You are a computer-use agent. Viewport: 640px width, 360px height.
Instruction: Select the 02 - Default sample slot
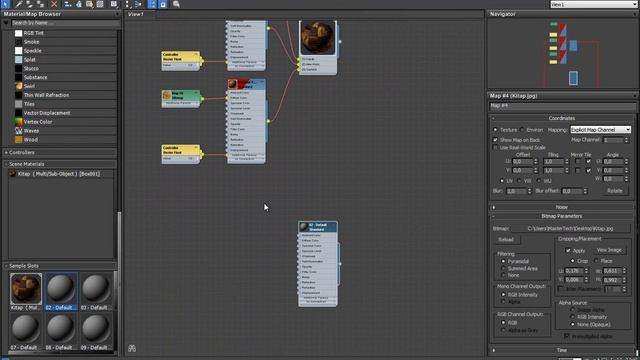(61, 292)
